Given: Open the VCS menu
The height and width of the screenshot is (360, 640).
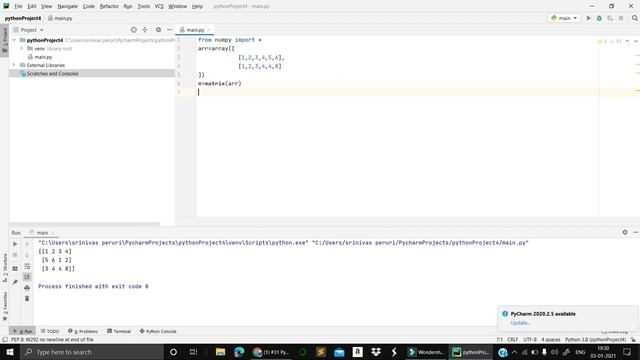Looking at the screenshot, I should point(159,6).
